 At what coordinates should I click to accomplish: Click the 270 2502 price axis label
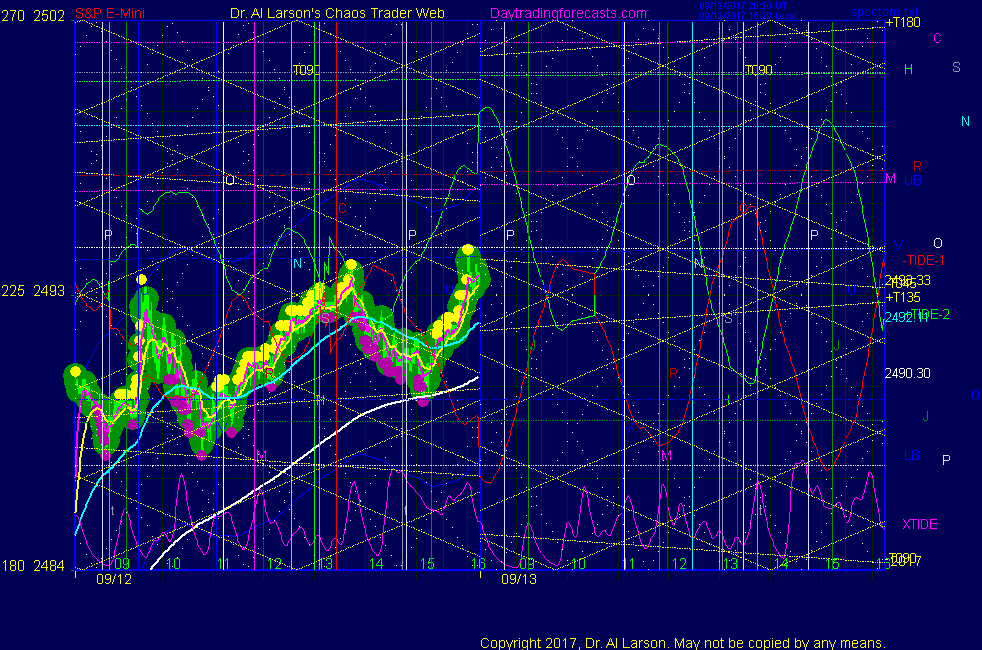33,16
